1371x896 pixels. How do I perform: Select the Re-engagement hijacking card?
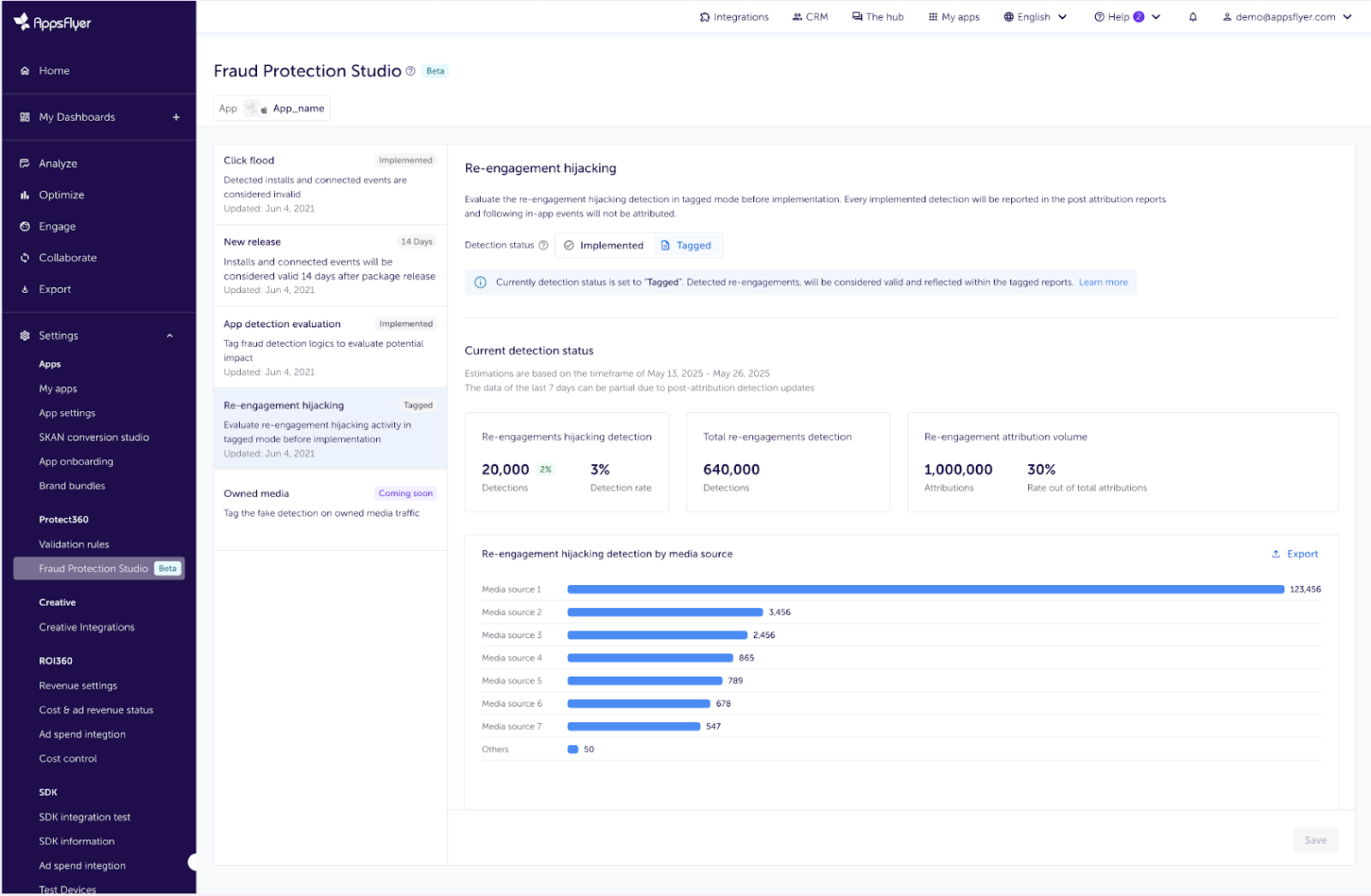click(330, 429)
